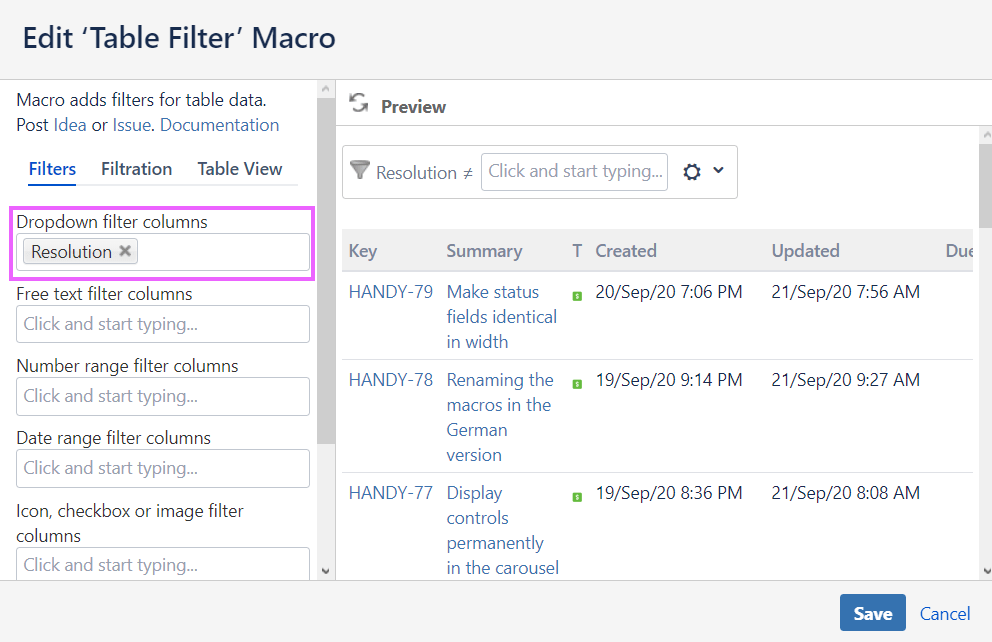Open the table settings gear icon
992x642 pixels.
pyautogui.click(x=692, y=171)
